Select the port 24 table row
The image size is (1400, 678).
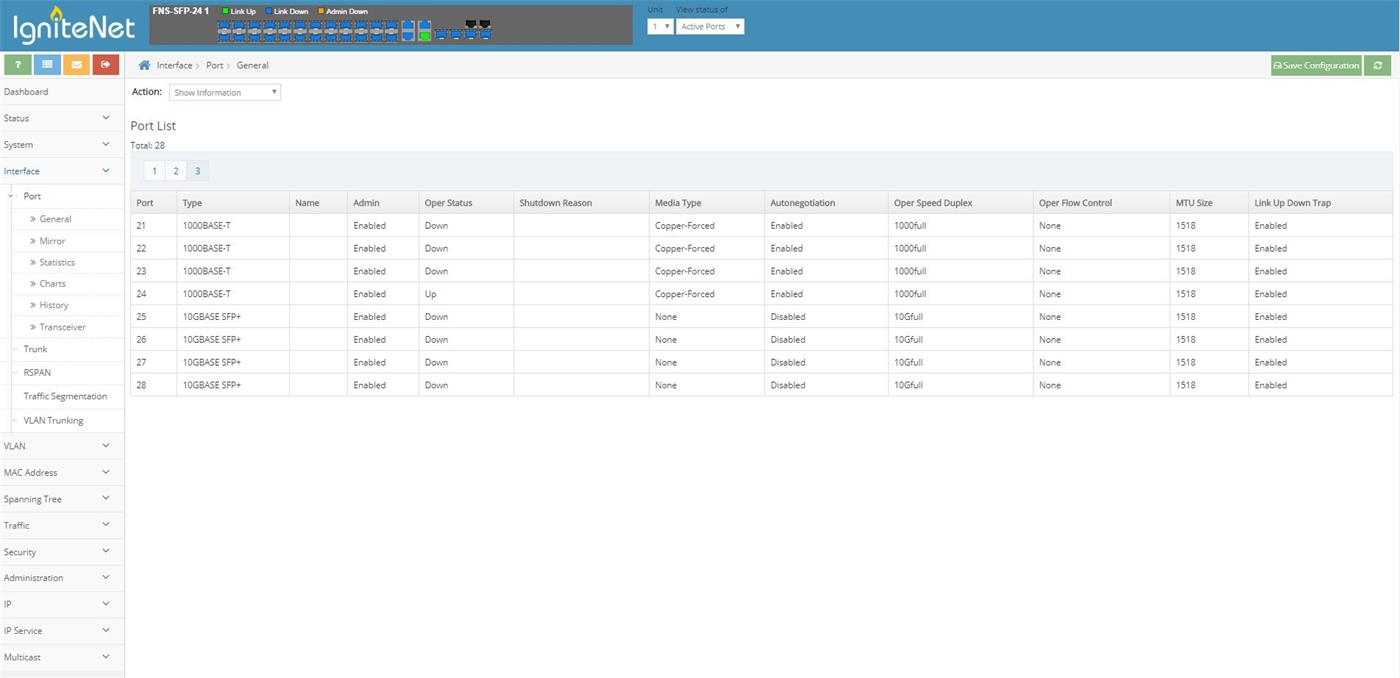760,294
